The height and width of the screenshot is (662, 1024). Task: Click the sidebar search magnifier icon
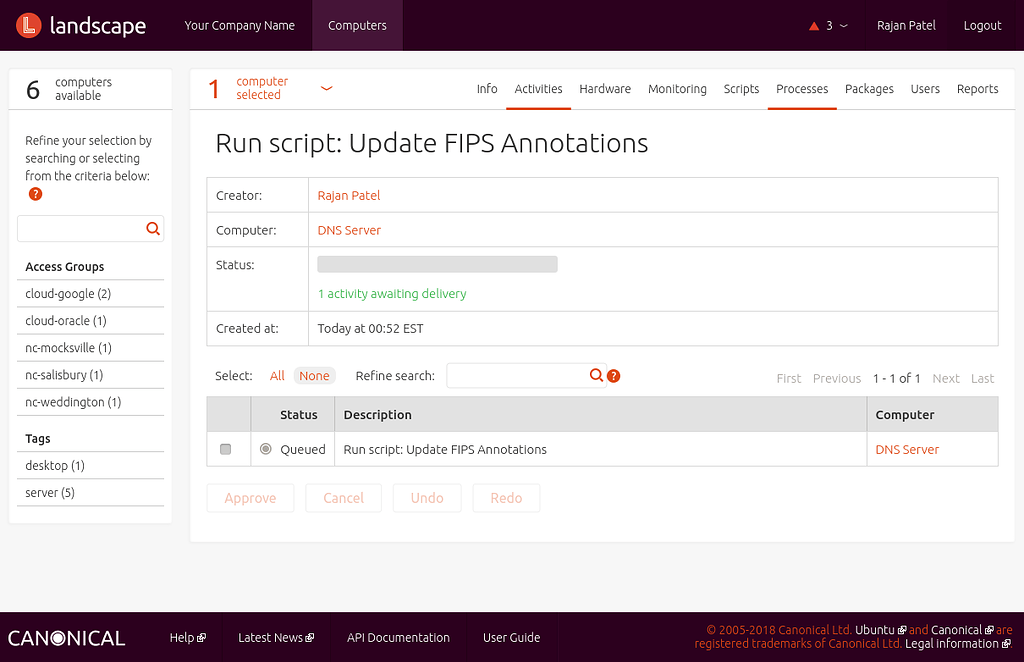[x=153, y=228]
